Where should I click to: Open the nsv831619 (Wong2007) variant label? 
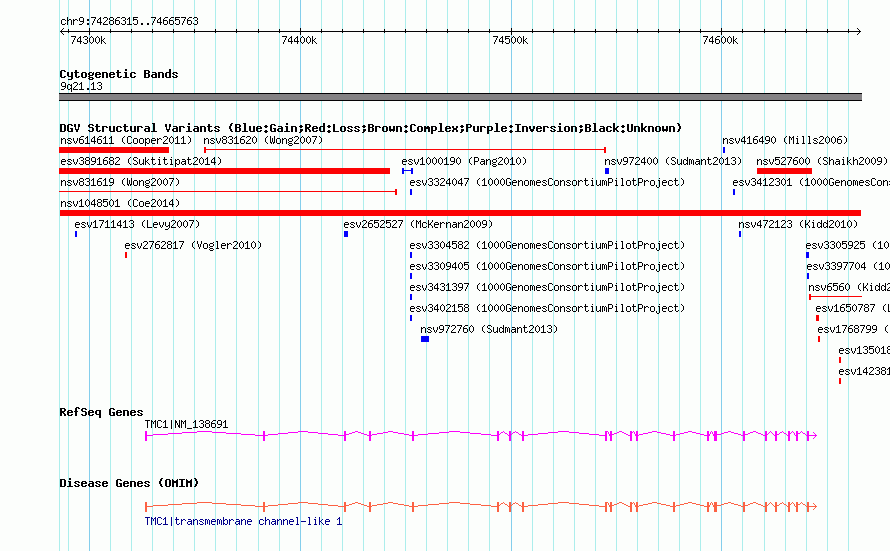120,182
